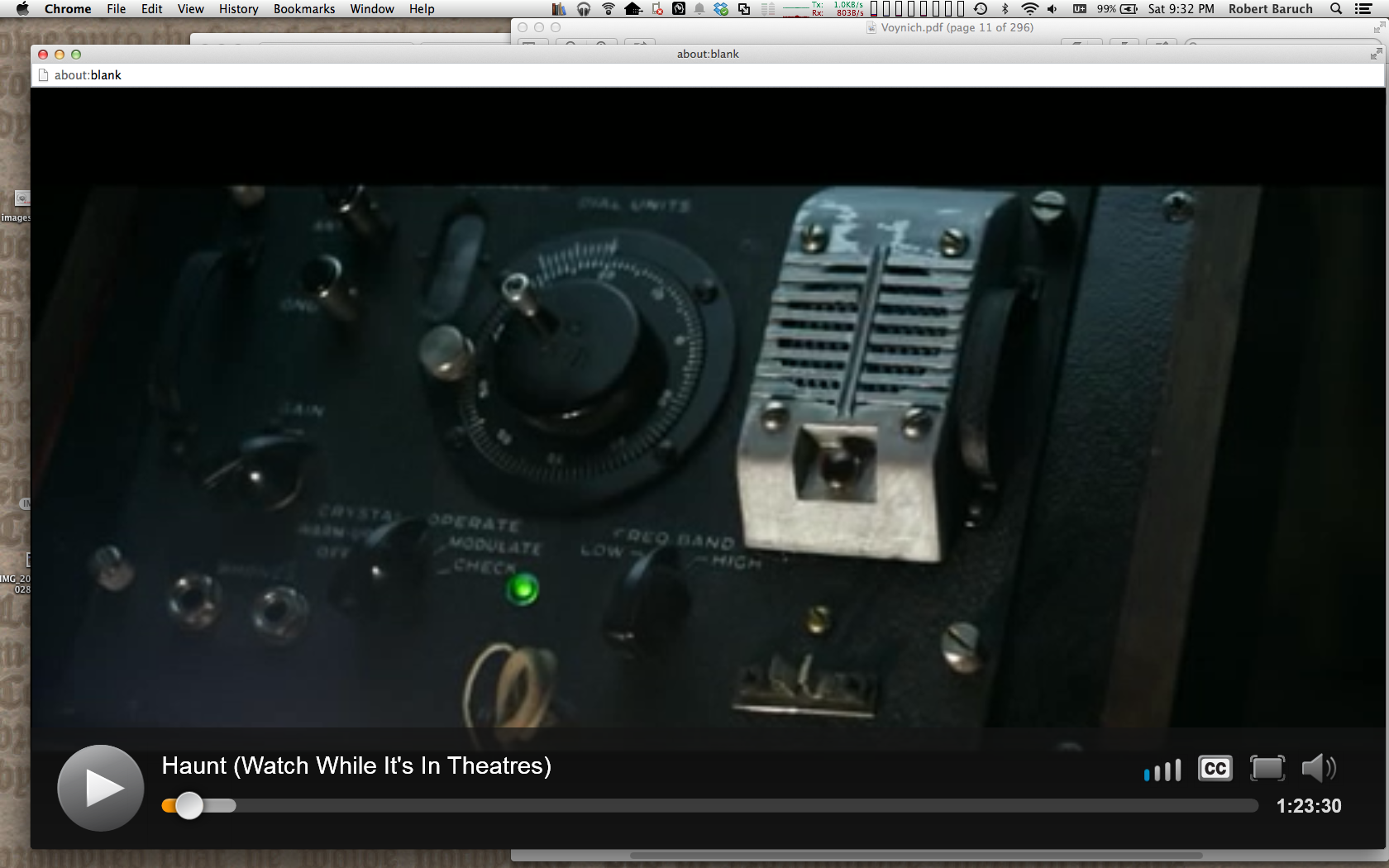Open the Help menu
Screen dimensions: 1389x868
(x=422, y=9)
